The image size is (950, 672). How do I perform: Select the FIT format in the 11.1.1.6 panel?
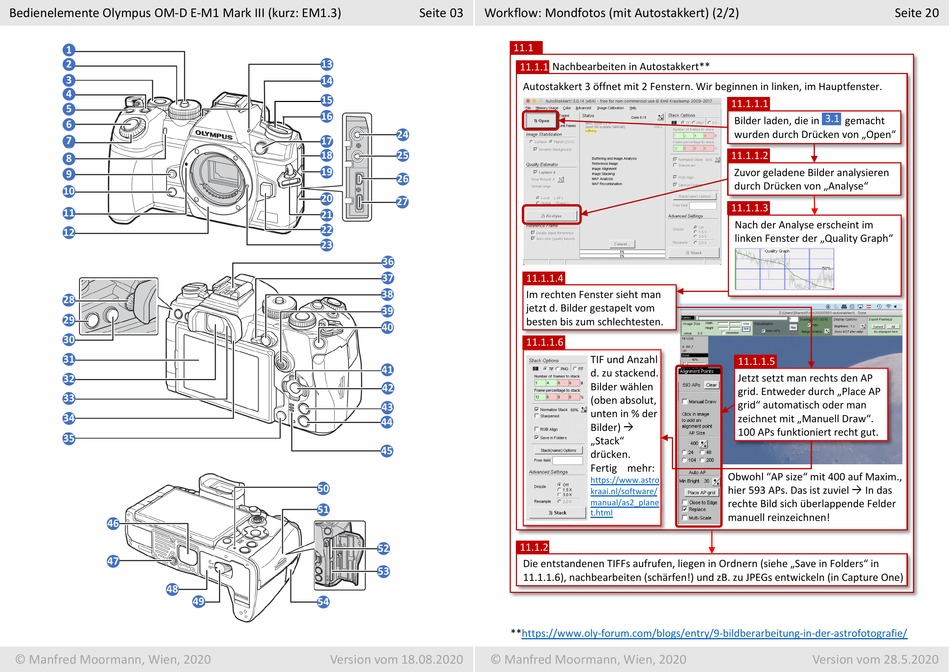pos(574,368)
